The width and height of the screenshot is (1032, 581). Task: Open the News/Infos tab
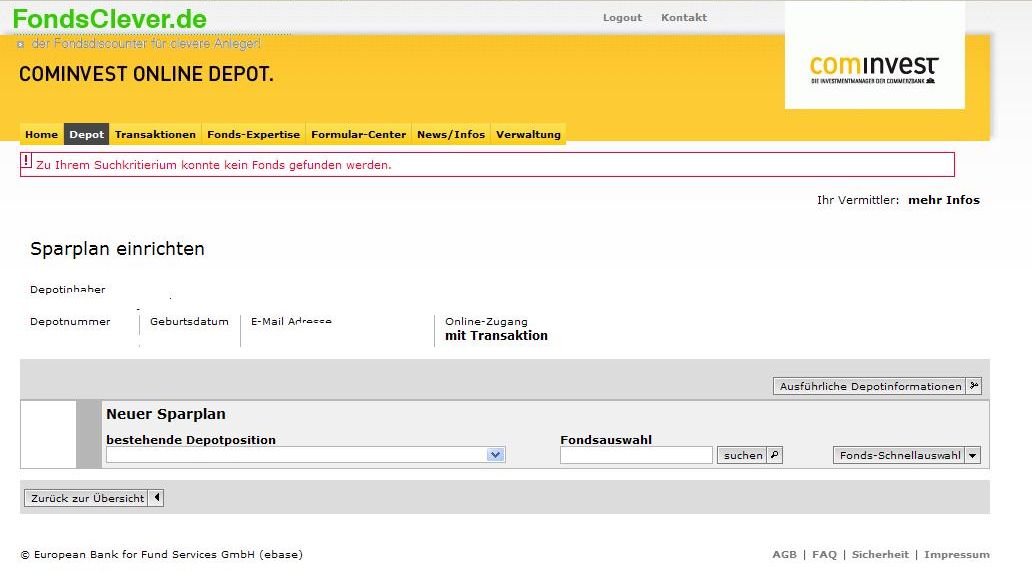pyautogui.click(x=451, y=134)
